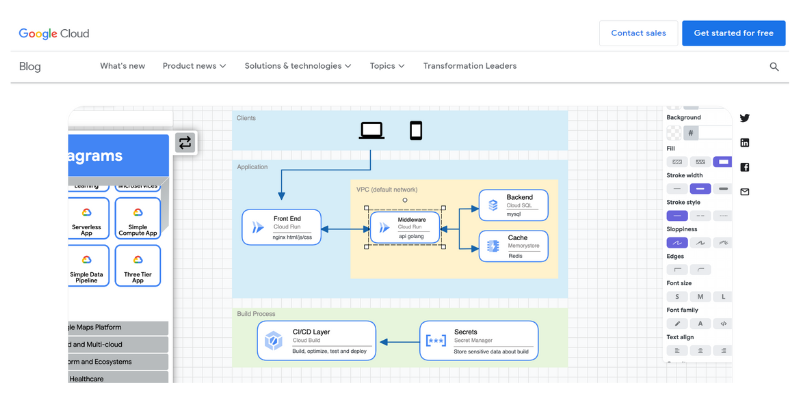This screenshot has width=800, height=400.
Task: Choose normal Font family A icon
Action: click(700, 323)
